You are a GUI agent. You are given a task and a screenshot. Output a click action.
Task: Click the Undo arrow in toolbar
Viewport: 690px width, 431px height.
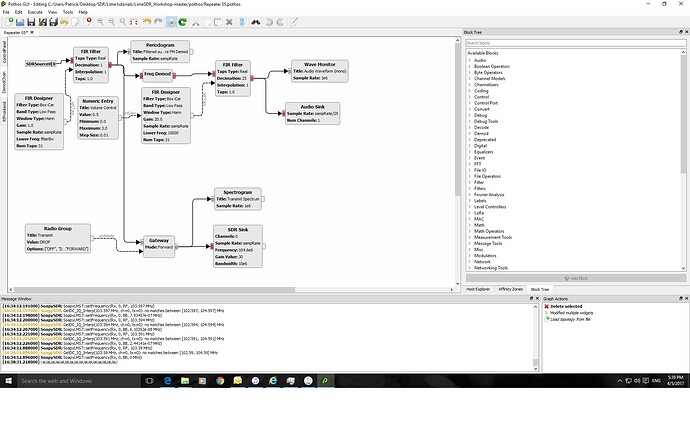146,21
